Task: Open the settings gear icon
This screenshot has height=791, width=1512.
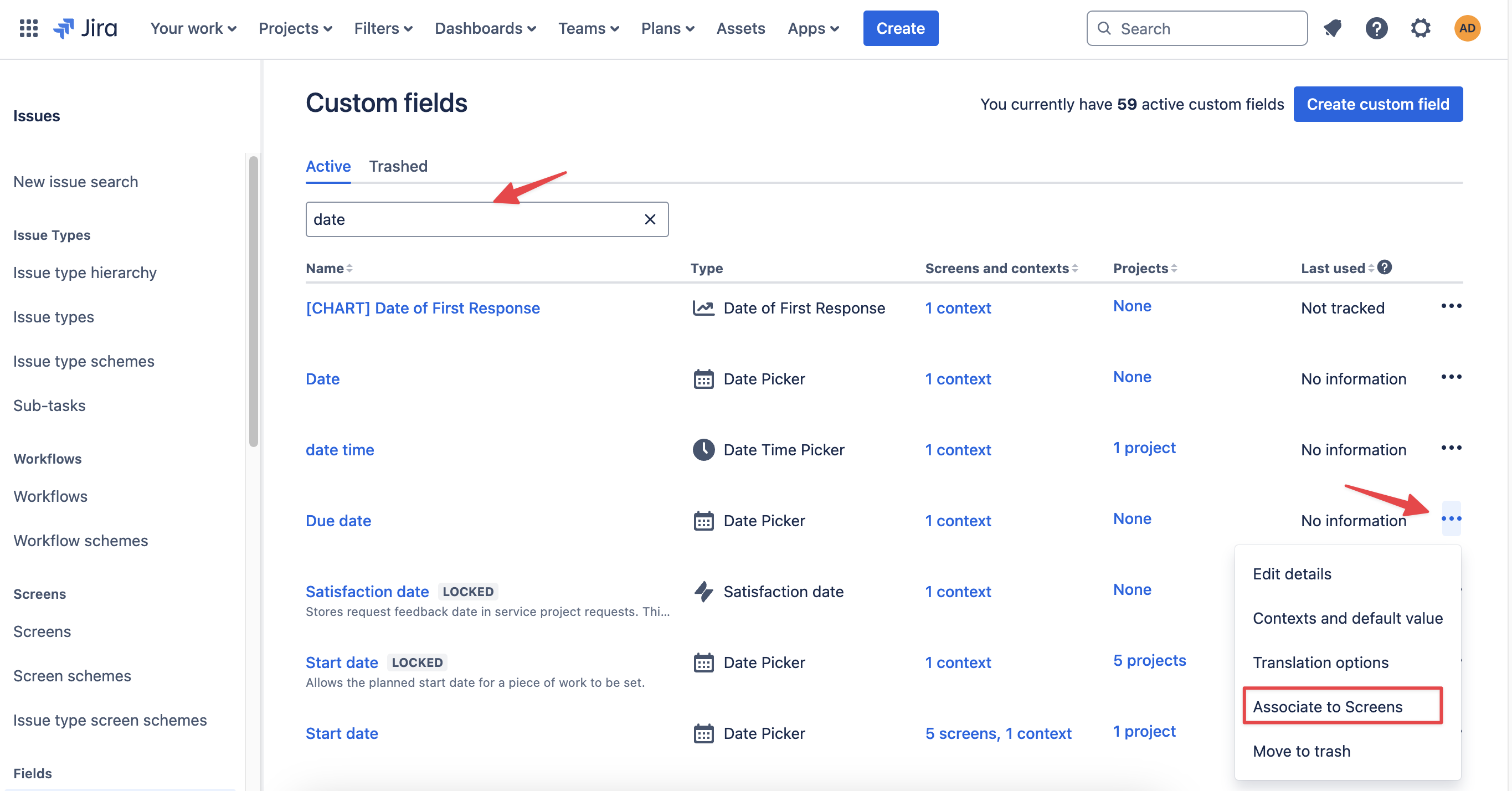Action: [1421, 28]
